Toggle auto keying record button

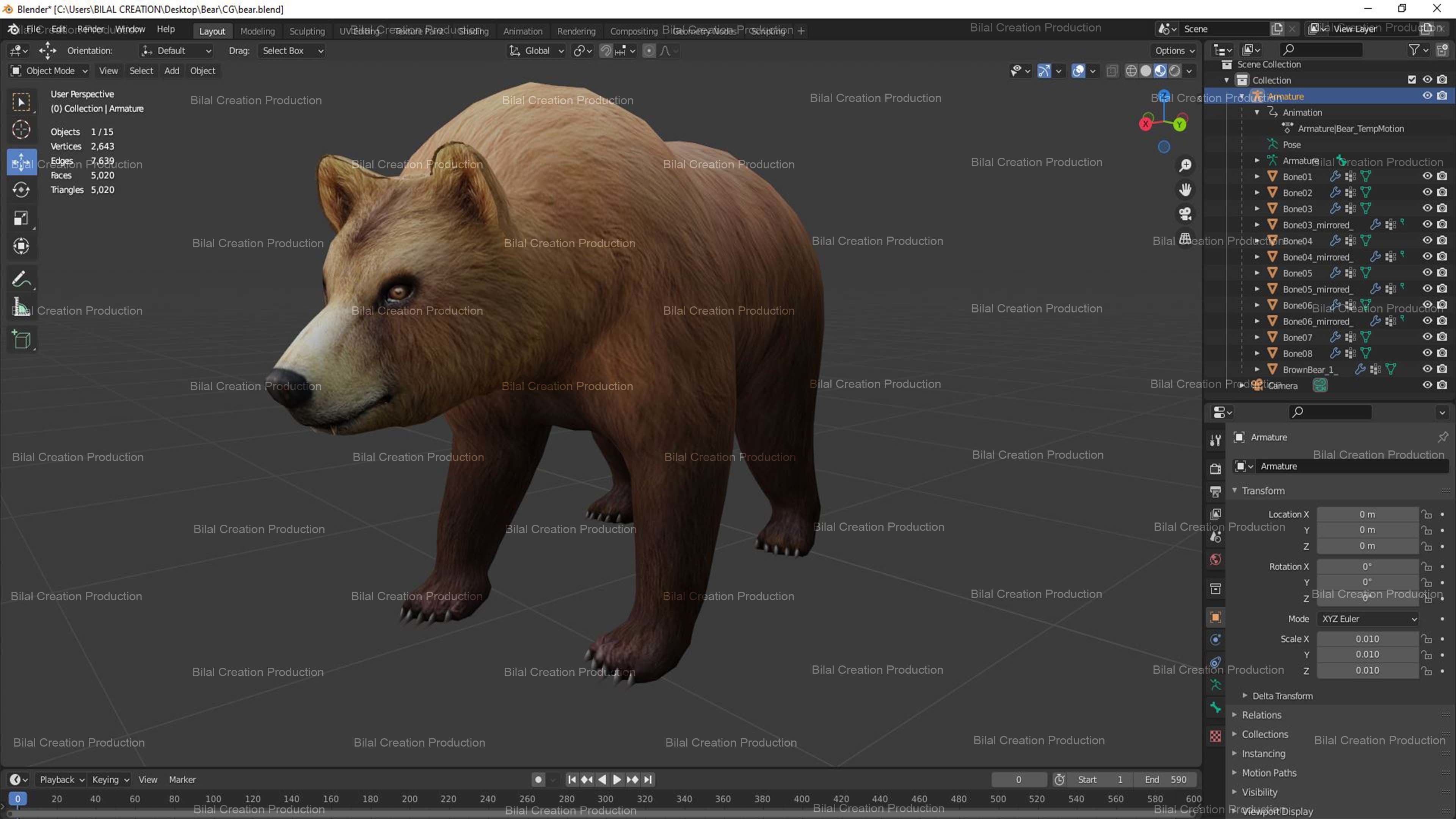coord(538,780)
